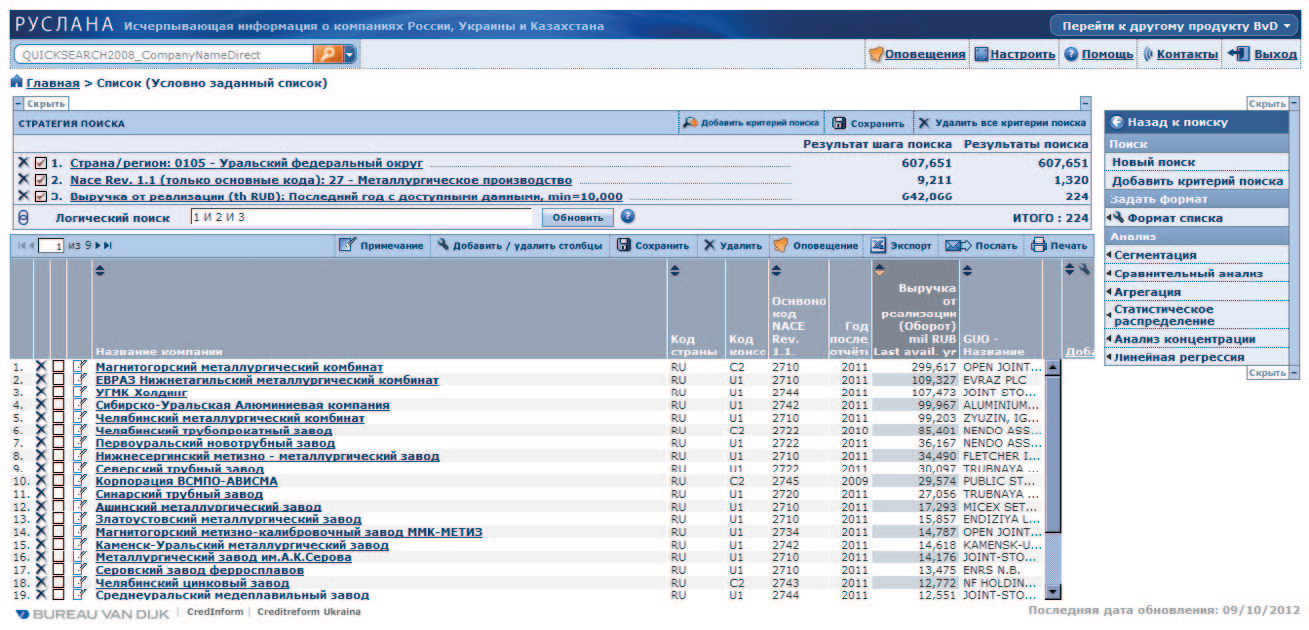The width and height of the screenshot is (1309, 630).
Task: Delete row 1 Магнитогорский металлургический комбинат via X
Action: pos(41,367)
